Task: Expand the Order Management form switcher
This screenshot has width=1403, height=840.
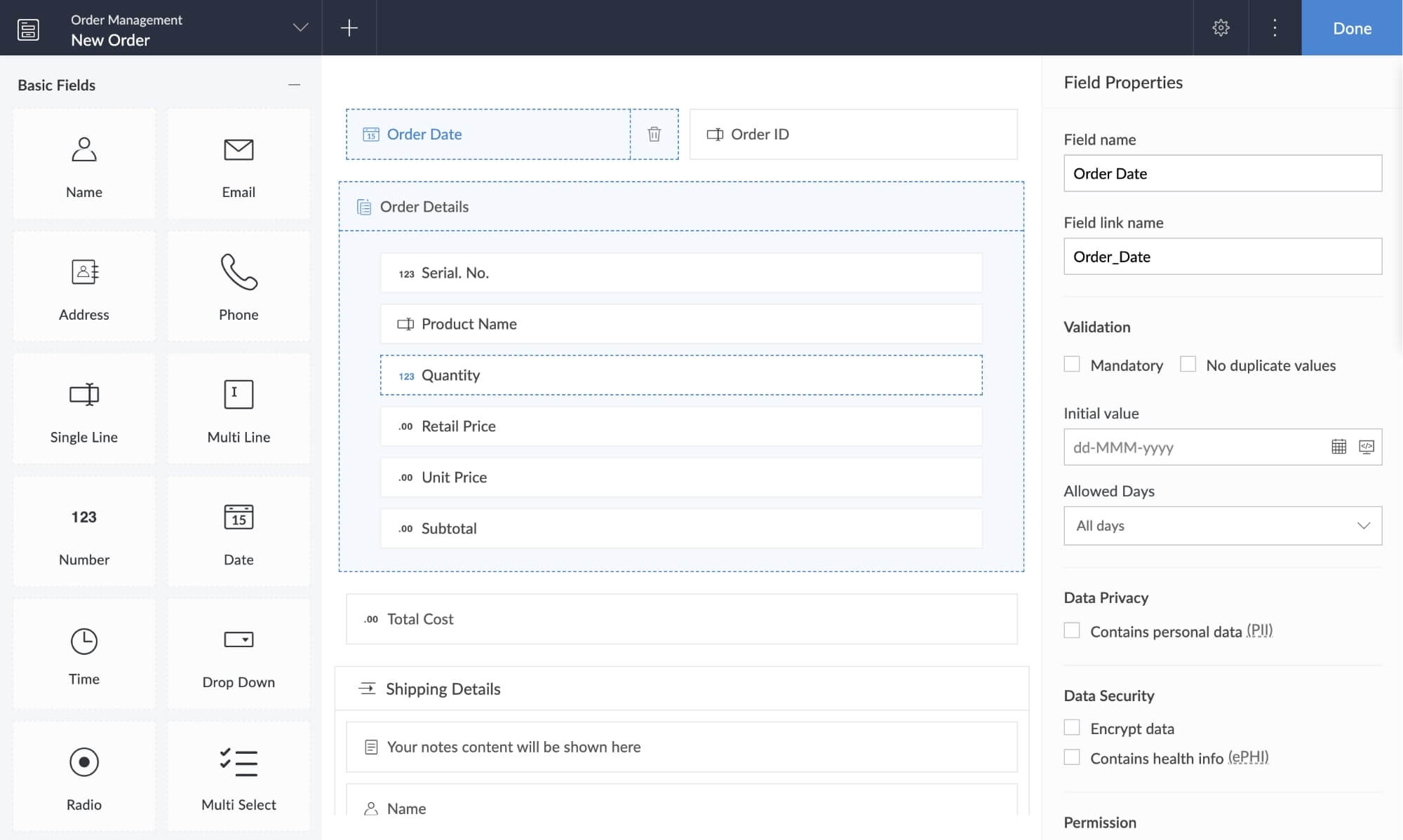Action: [300, 28]
